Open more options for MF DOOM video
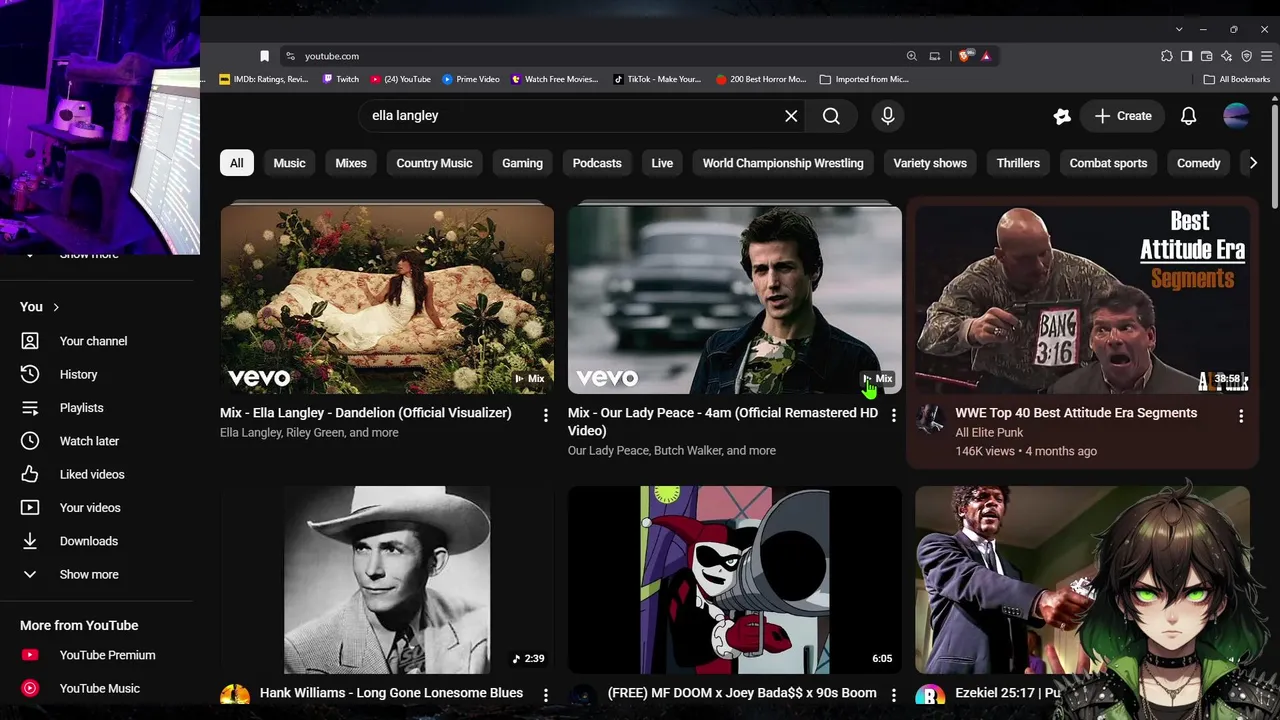The image size is (1280, 720). (x=893, y=694)
